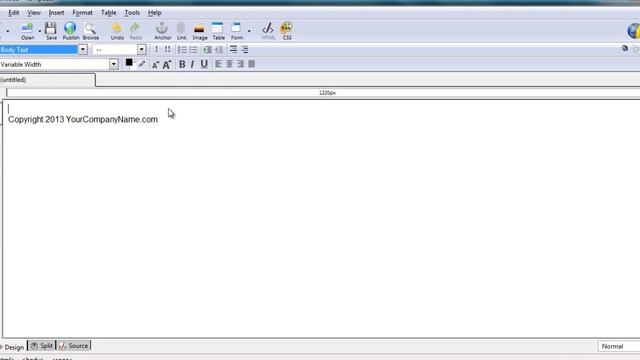Click the Redo toolbar icon
Screen dimensions: 640x360
coord(136,31)
